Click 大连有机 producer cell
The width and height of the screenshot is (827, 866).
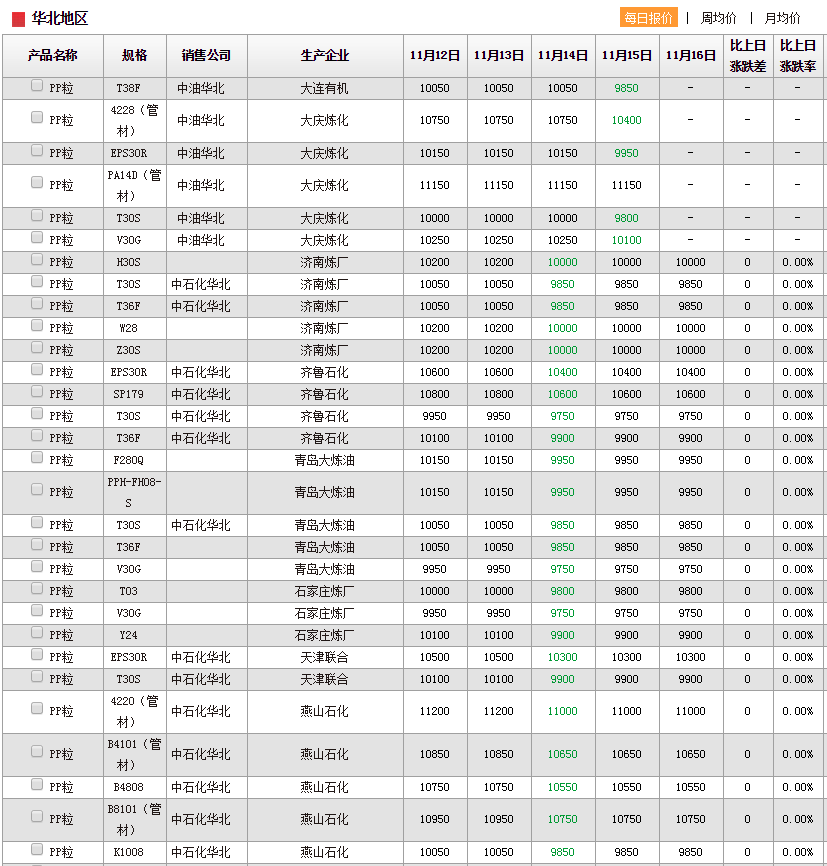click(x=325, y=88)
